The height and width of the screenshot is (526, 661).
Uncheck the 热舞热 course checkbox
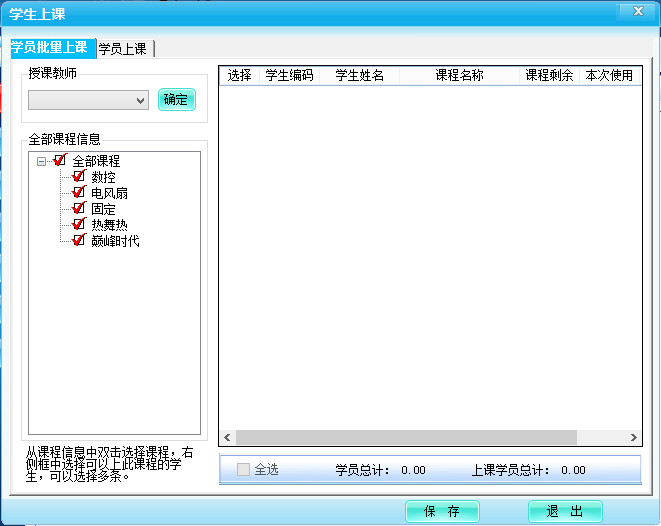click(79, 224)
